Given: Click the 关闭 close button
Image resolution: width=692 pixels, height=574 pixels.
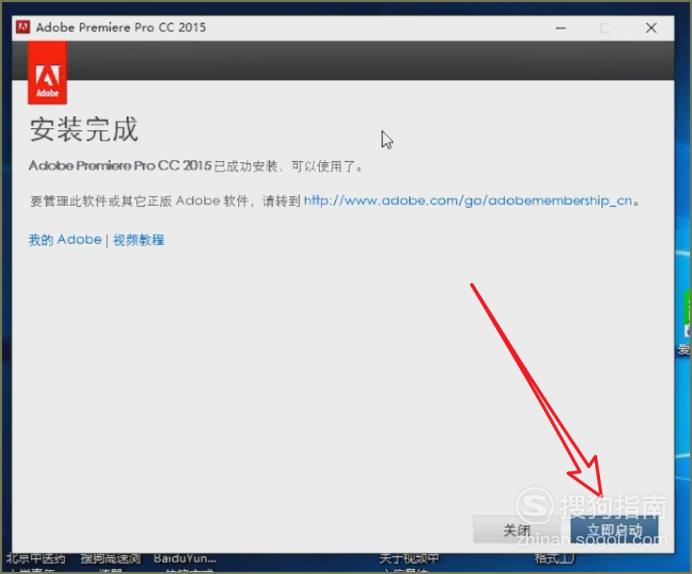Looking at the screenshot, I should point(517,529).
